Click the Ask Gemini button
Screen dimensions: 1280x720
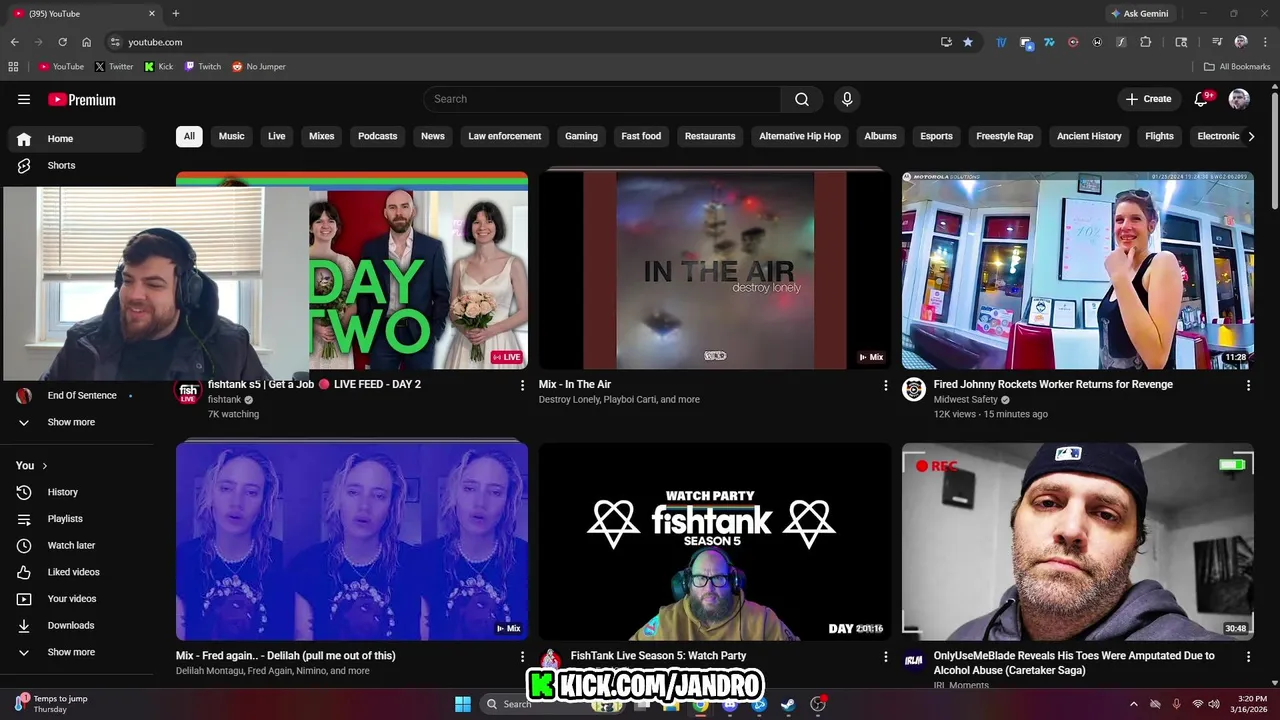click(1139, 13)
